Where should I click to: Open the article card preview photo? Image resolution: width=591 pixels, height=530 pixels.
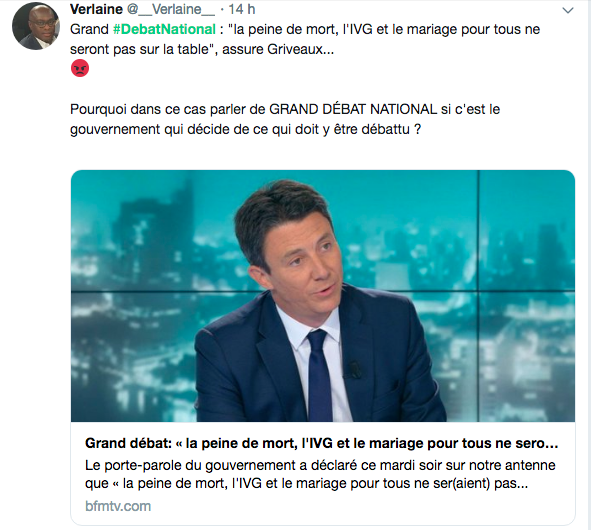pyautogui.click(x=323, y=296)
